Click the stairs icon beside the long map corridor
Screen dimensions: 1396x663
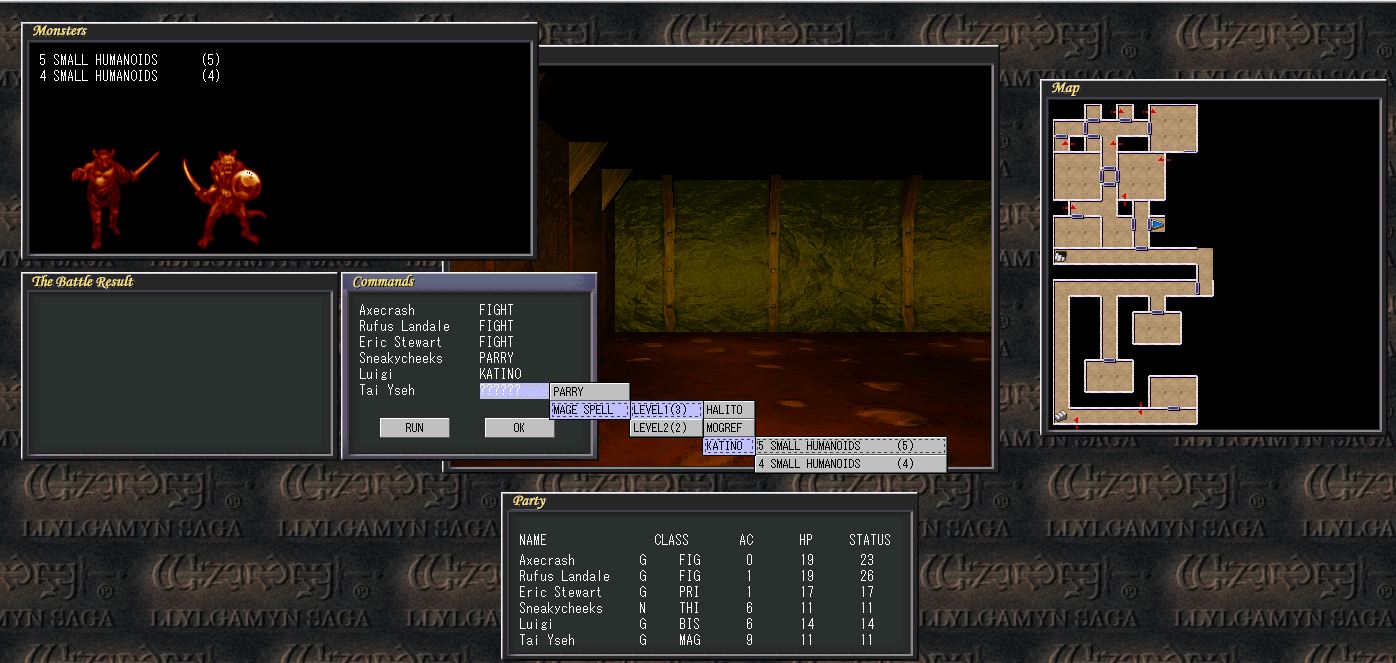point(1061,257)
